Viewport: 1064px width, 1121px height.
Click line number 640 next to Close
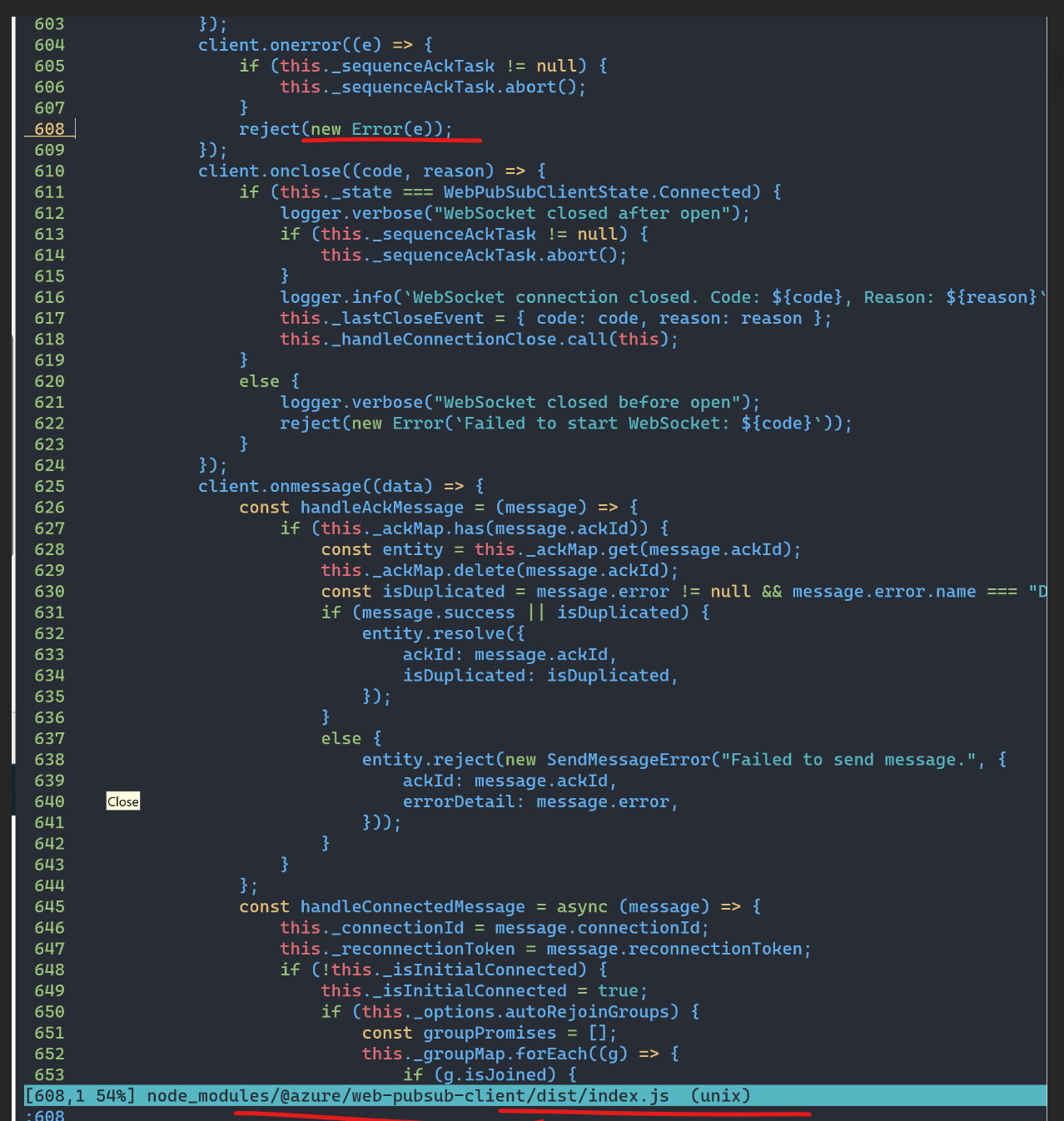(x=49, y=801)
